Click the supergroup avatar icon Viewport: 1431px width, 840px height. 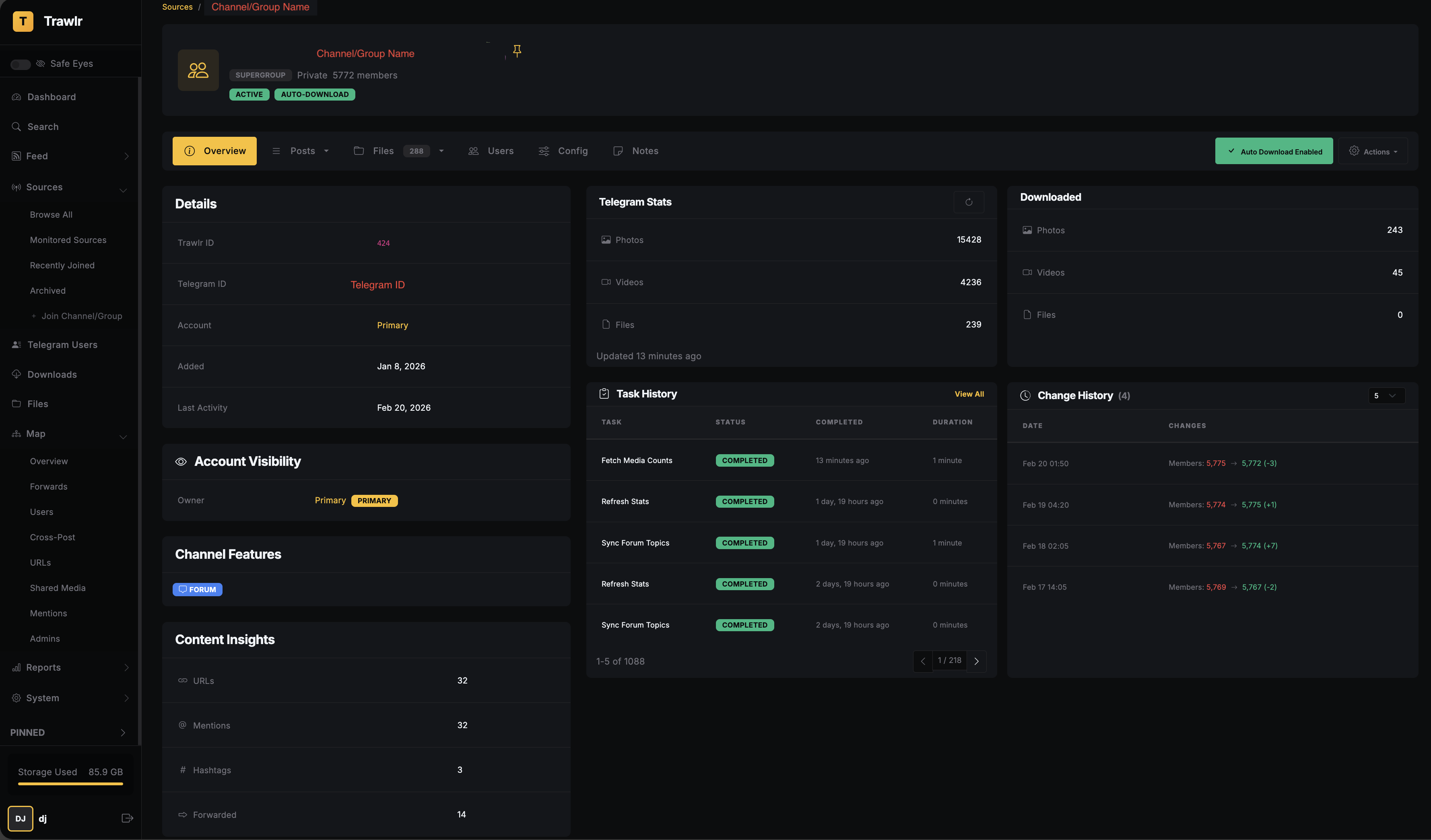tap(198, 70)
